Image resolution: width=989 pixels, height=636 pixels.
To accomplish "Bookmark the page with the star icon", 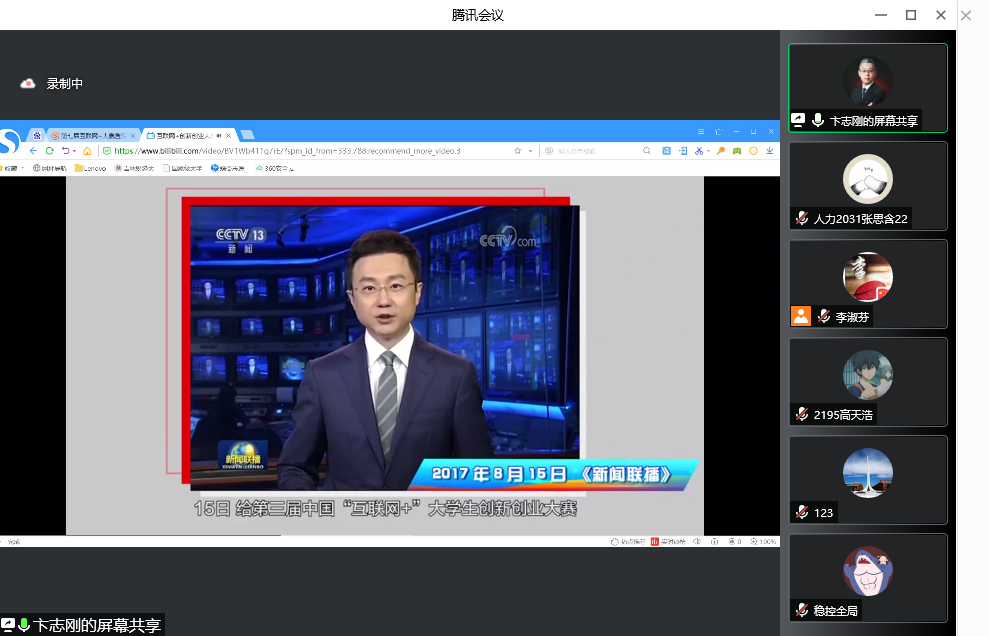I will click(518, 151).
